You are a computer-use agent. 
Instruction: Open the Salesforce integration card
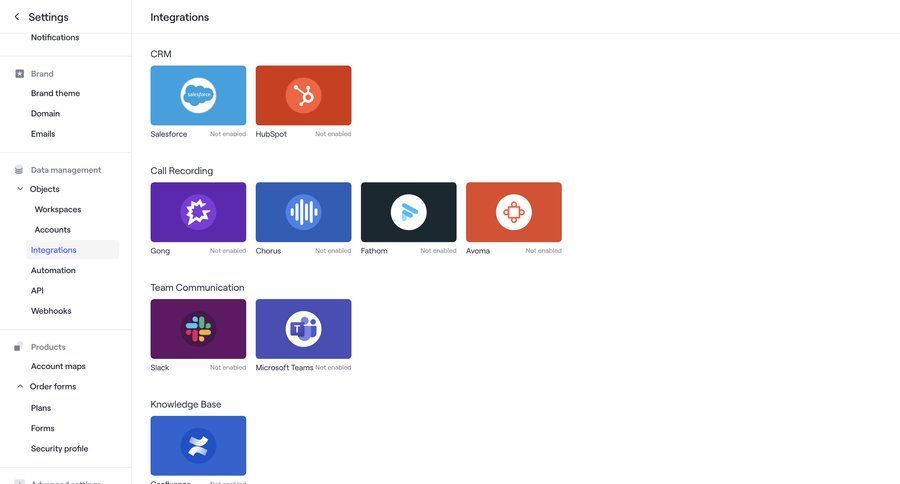point(198,95)
